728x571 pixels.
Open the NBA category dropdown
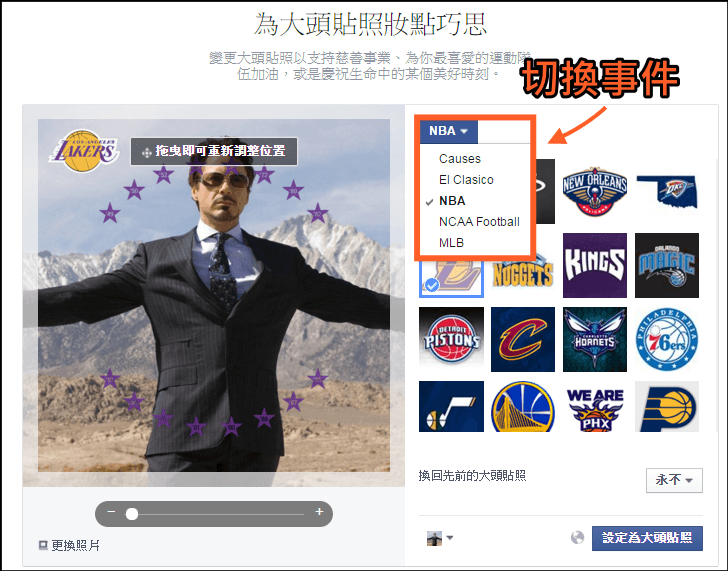448,131
